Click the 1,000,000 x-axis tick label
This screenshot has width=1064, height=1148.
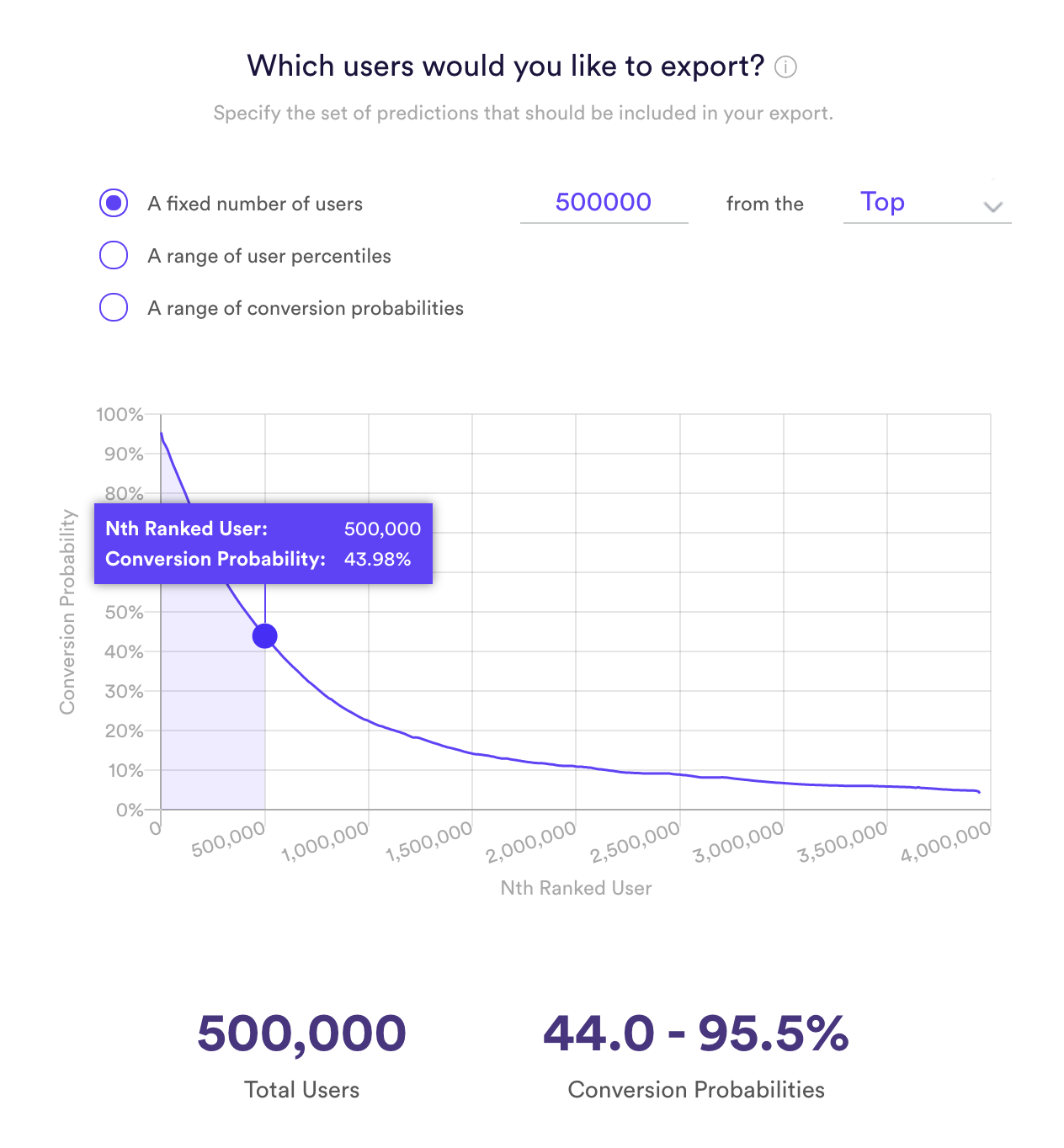click(x=325, y=841)
